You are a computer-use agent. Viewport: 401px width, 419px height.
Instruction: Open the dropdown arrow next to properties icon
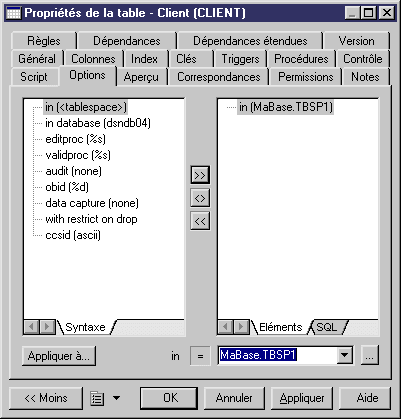click(116, 398)
